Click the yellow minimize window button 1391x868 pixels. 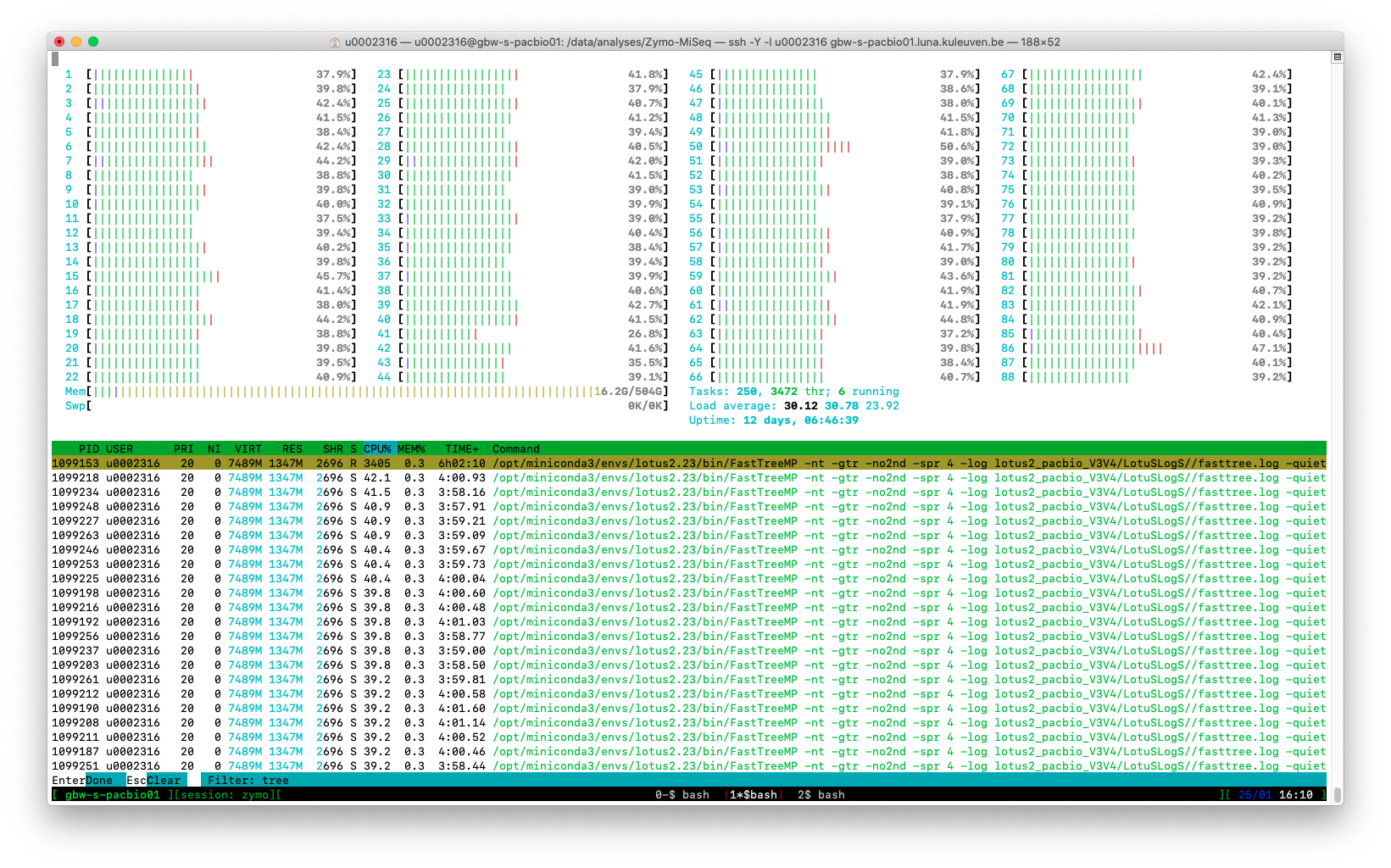coord(76,42)
